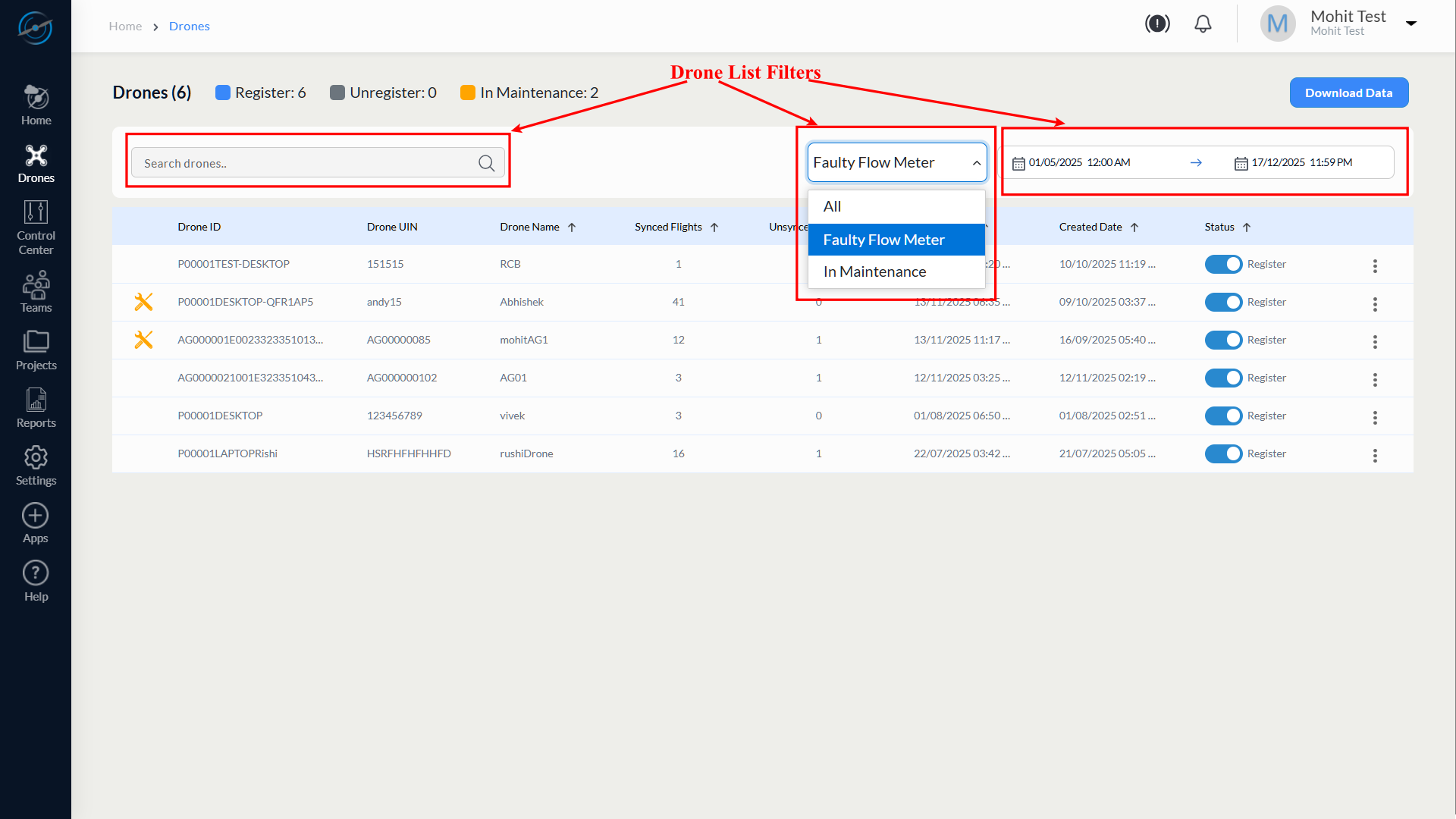Viewport: 1456px width, 819px height.
Task: Open the Control Center sidebar icon
Action: click(36, 213)
